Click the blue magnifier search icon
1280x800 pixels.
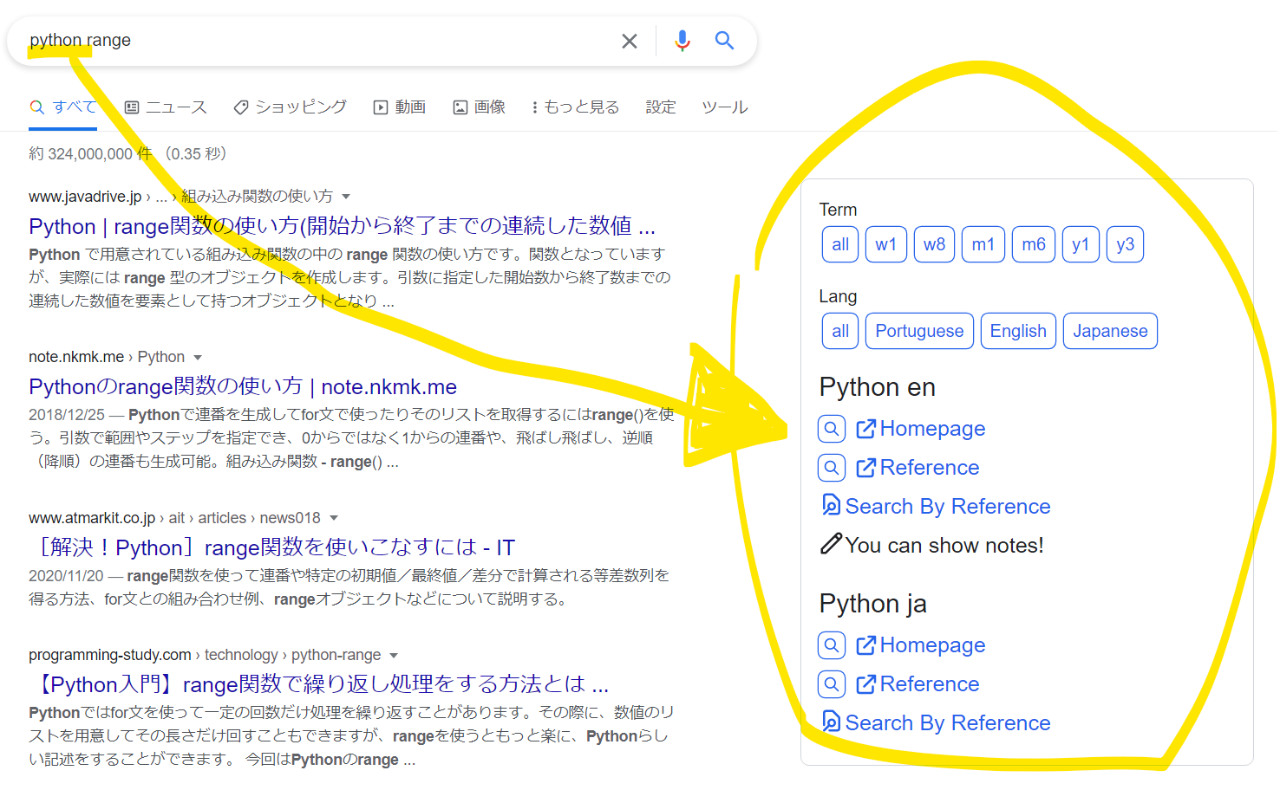pos(724,40)
